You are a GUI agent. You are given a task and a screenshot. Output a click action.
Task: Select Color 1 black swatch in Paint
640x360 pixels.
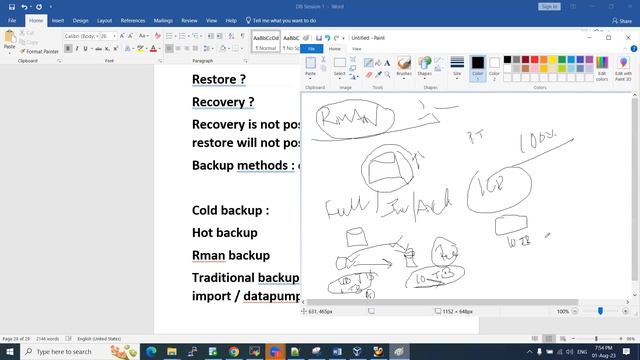tap(478, 68)
